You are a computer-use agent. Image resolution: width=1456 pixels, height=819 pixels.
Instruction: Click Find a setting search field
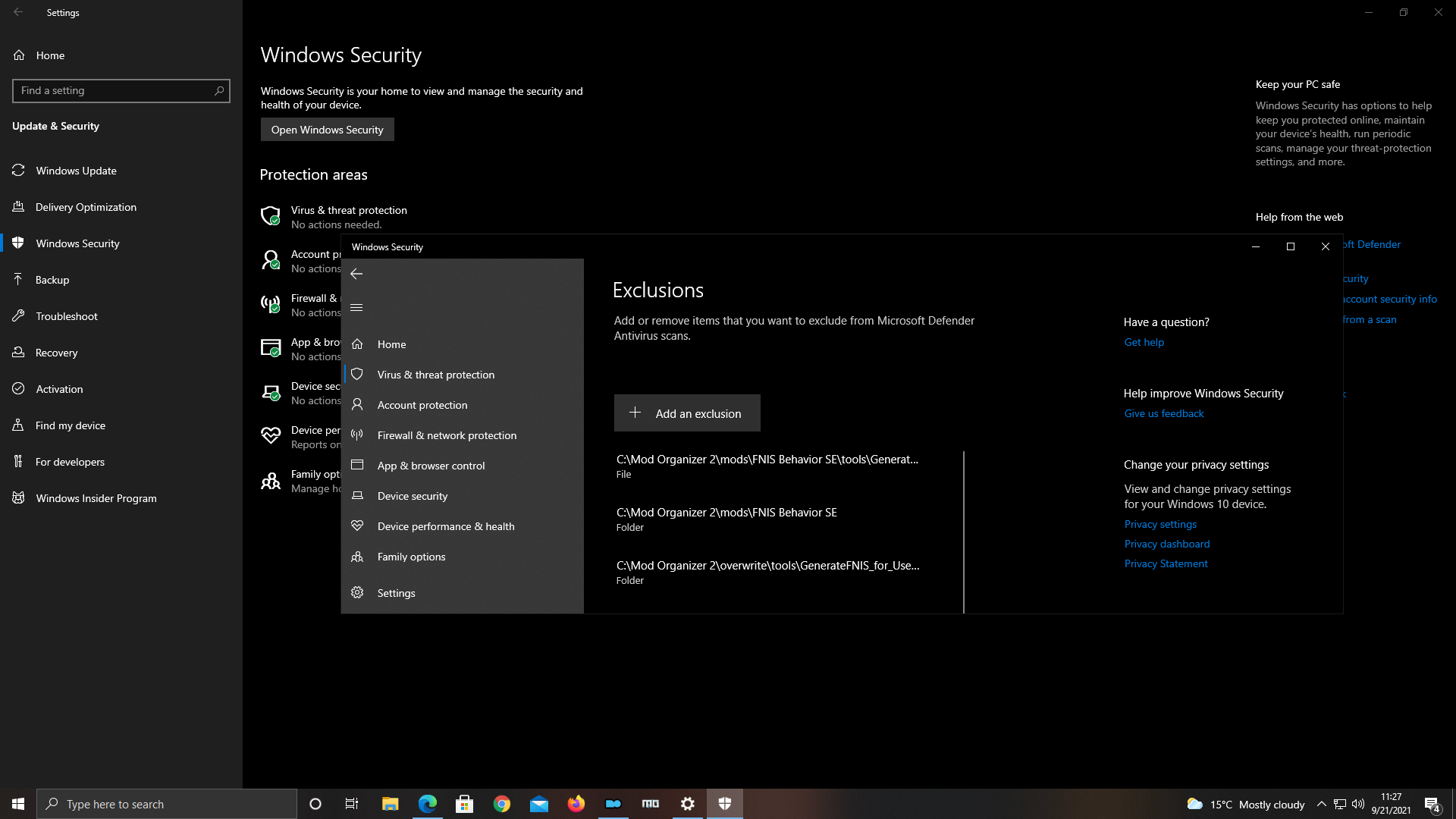click(x=121, y=90)
